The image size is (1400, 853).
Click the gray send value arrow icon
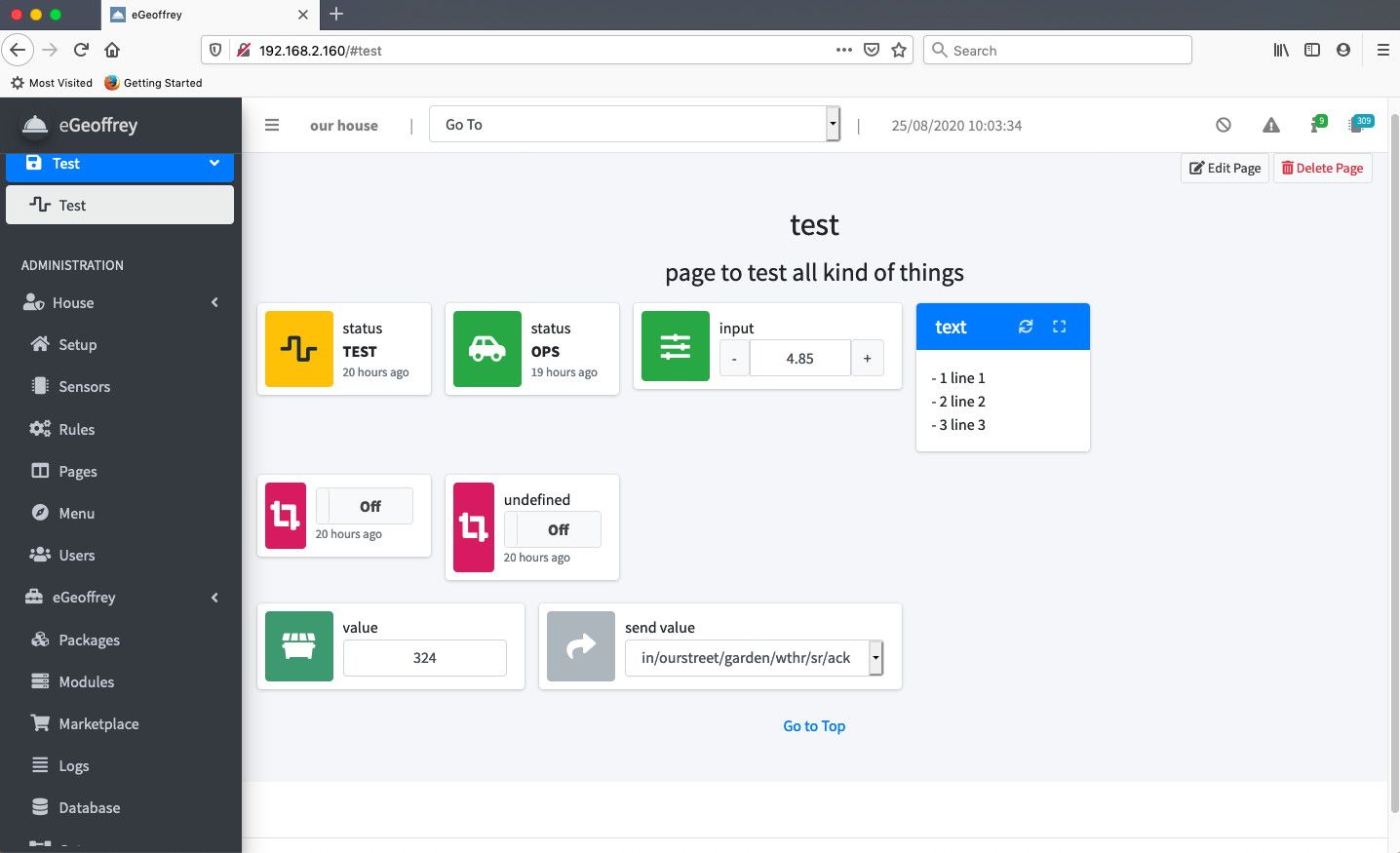coord(581,646)
